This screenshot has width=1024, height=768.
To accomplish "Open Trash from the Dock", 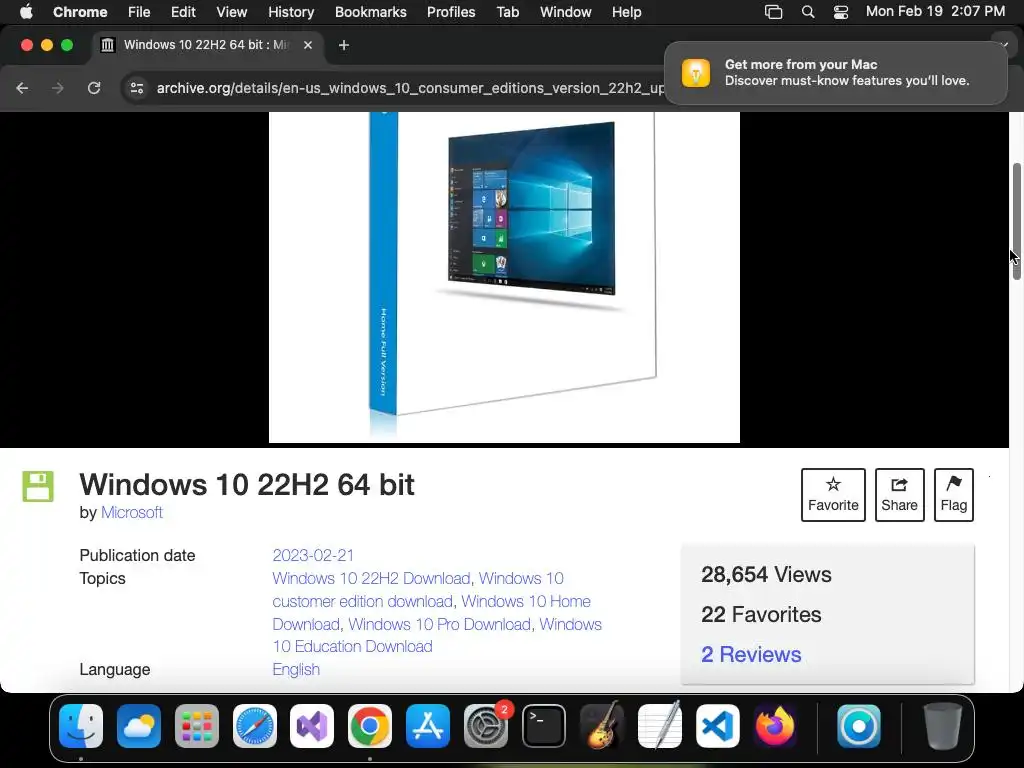I will 942,726.
